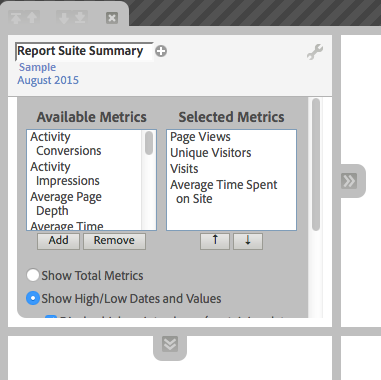
Task: Select Average Time Spent on Site
Action: 223,192
